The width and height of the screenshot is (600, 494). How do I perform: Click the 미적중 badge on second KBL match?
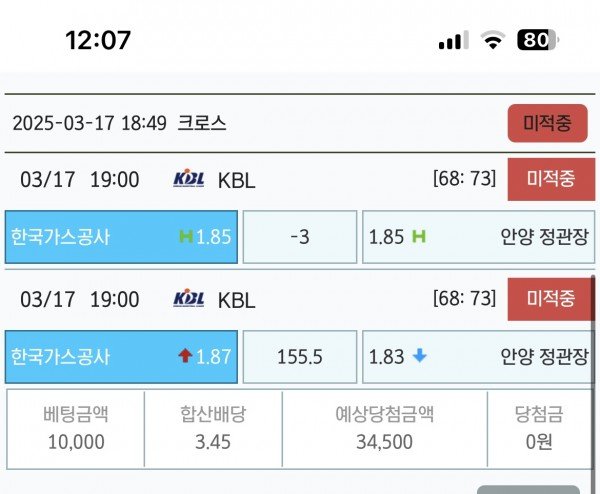(x=551, y=299)
